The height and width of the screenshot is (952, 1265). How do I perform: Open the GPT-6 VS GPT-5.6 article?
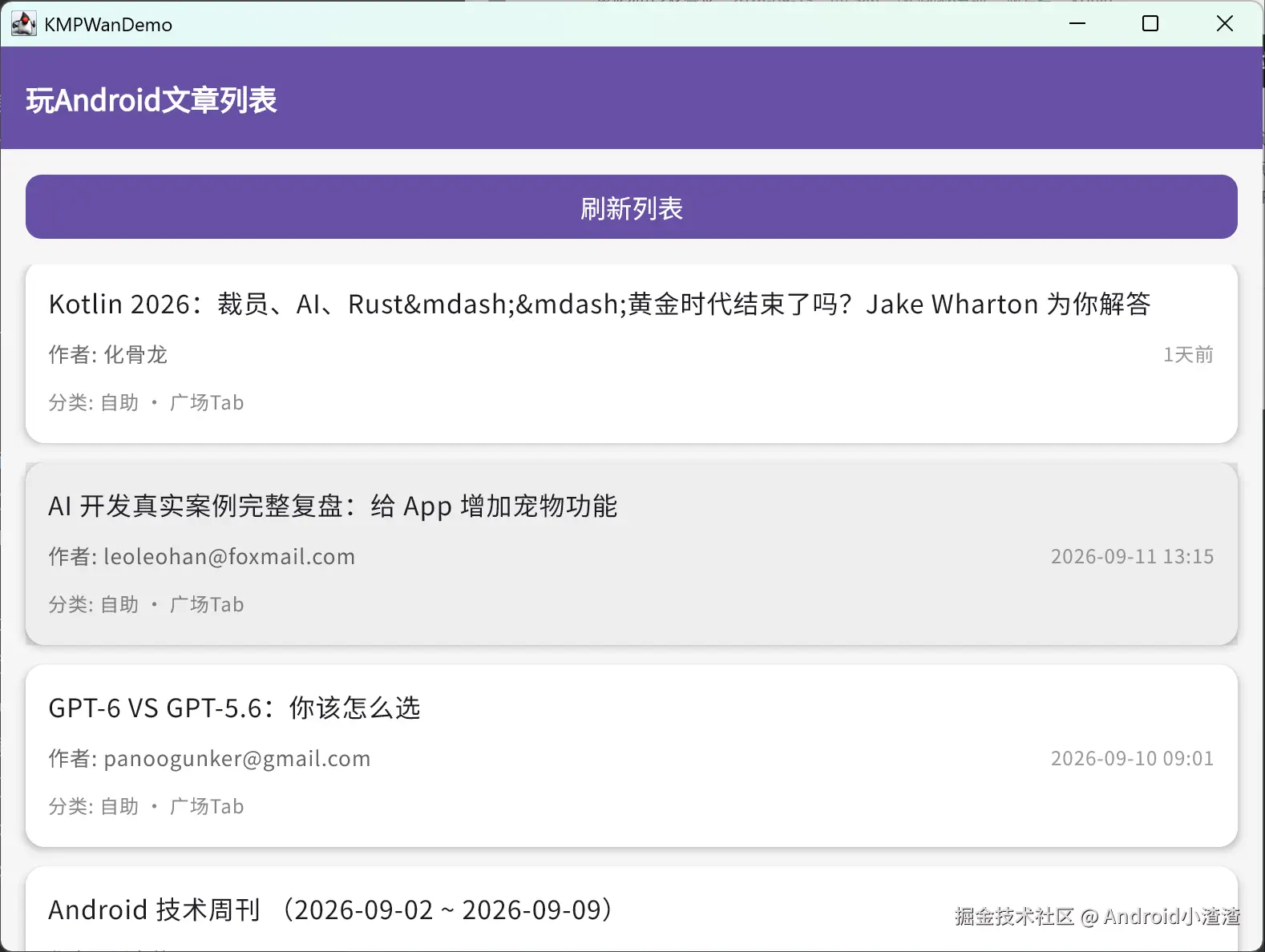[x=632, y=756]
